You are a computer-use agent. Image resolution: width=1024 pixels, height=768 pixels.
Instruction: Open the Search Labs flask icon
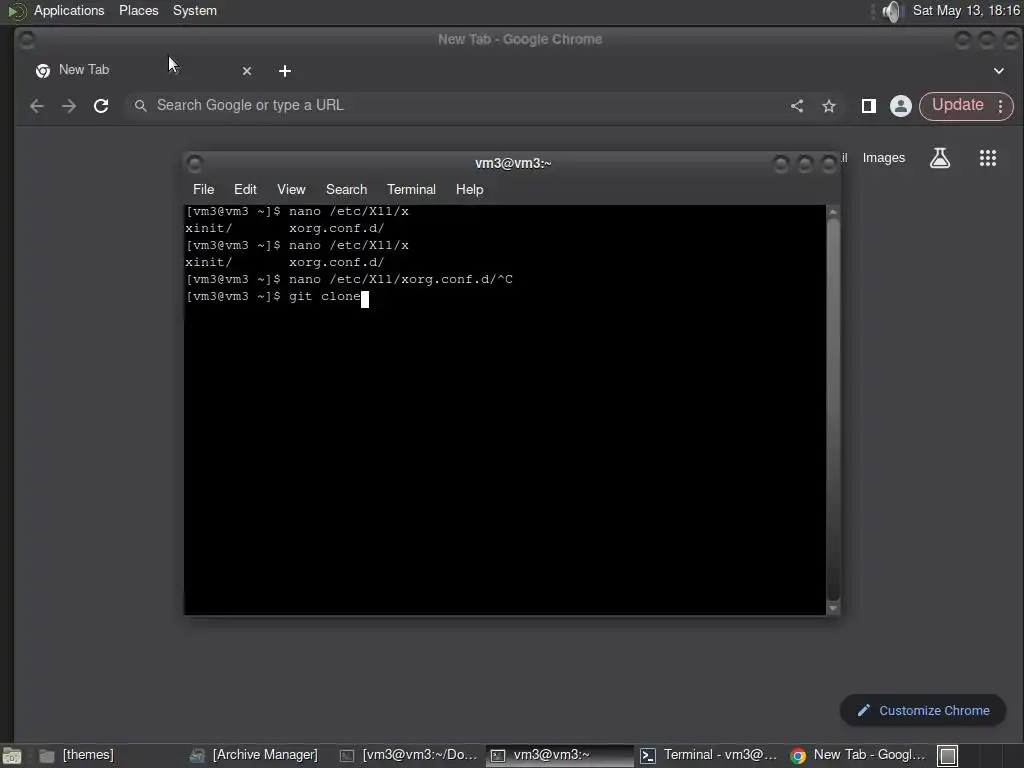point(940,157)
